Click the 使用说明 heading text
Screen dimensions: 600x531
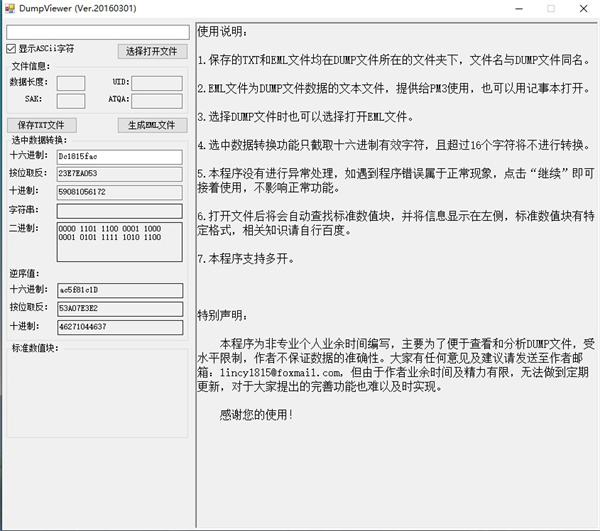[x=222, y=31]
